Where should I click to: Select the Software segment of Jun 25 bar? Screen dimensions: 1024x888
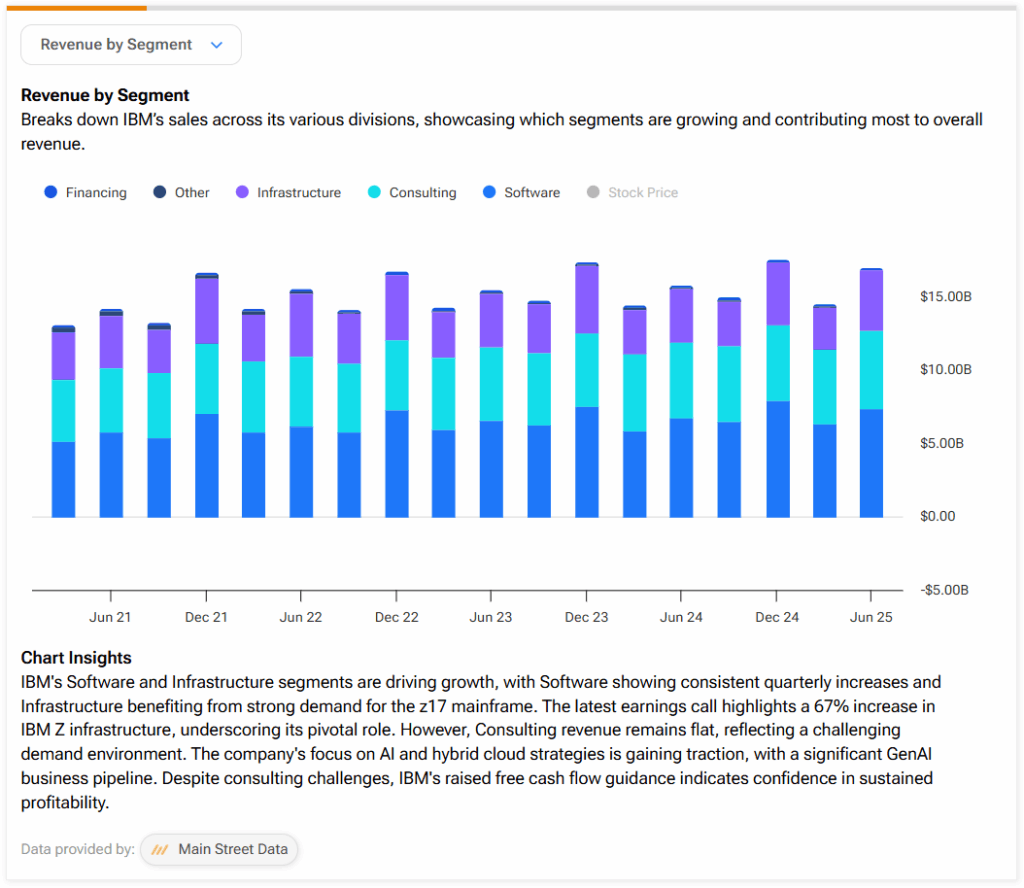(x=871, y=463)
